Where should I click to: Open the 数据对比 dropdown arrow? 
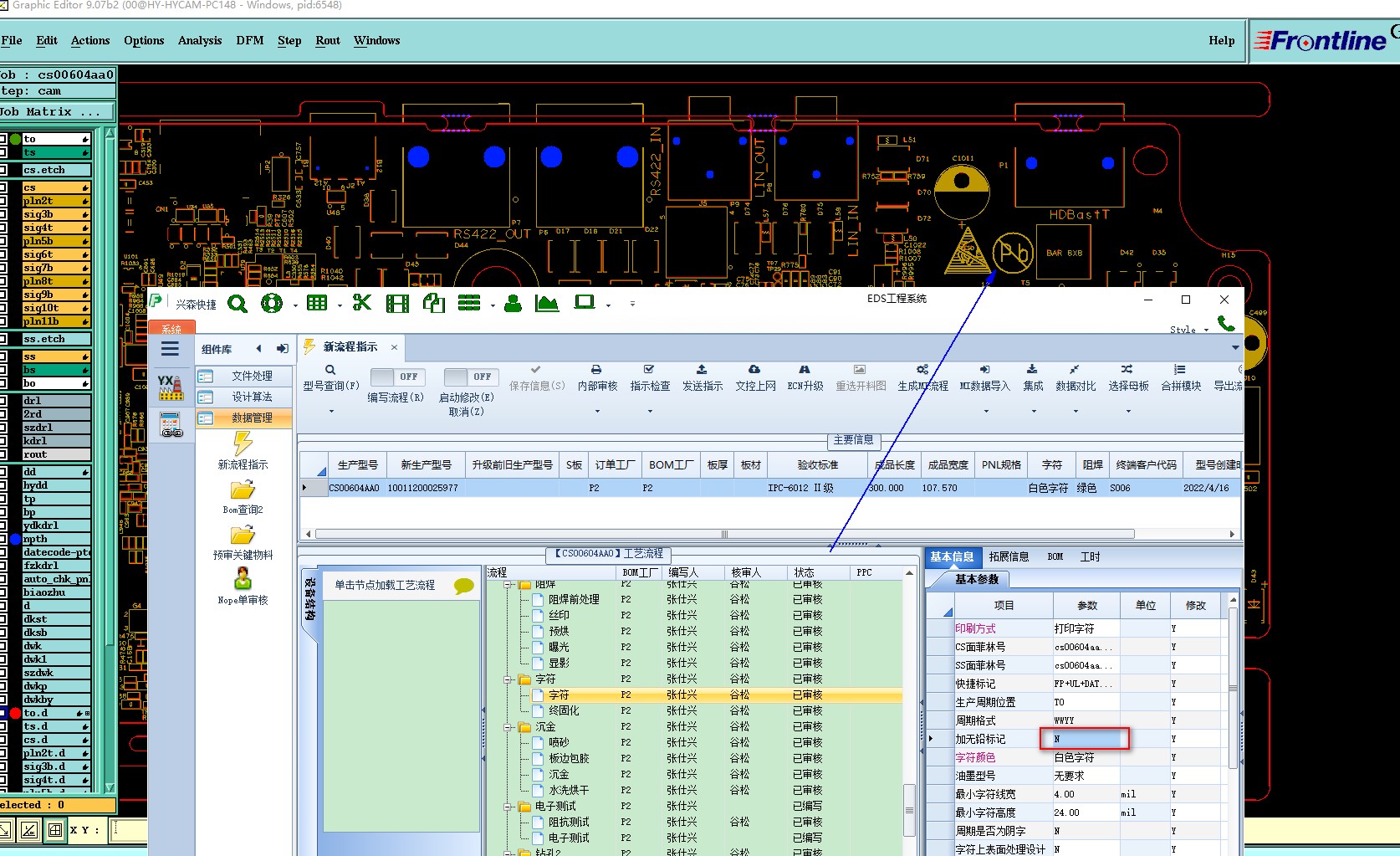[x=1076, y=411]
